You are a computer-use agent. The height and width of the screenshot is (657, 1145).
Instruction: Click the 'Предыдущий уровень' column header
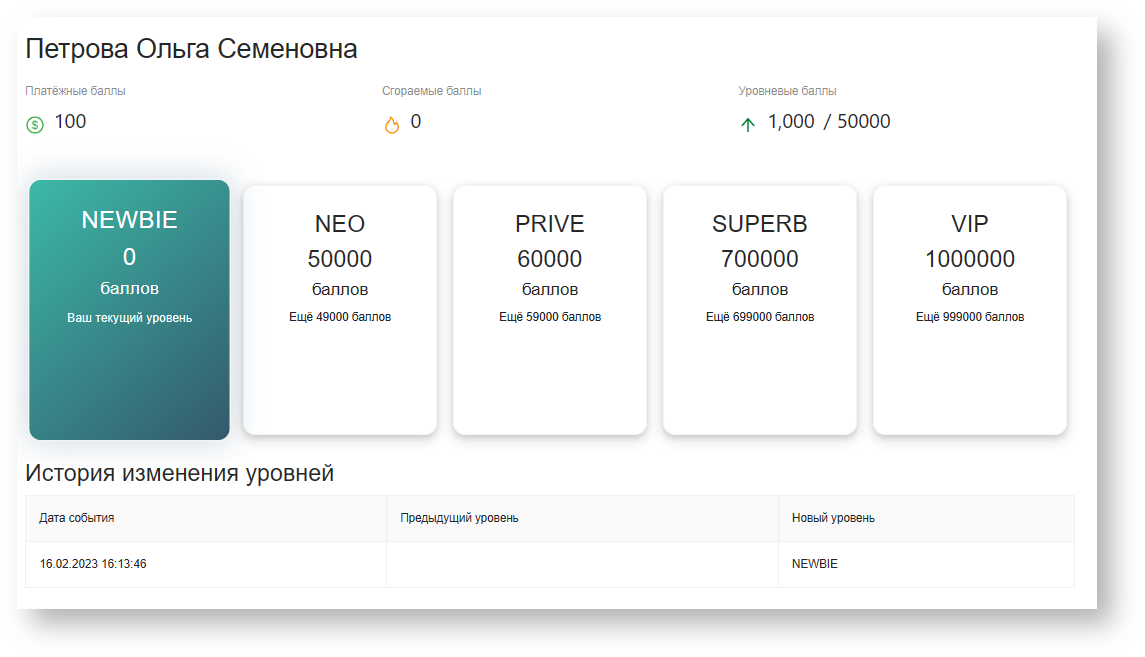click(459, 518)
